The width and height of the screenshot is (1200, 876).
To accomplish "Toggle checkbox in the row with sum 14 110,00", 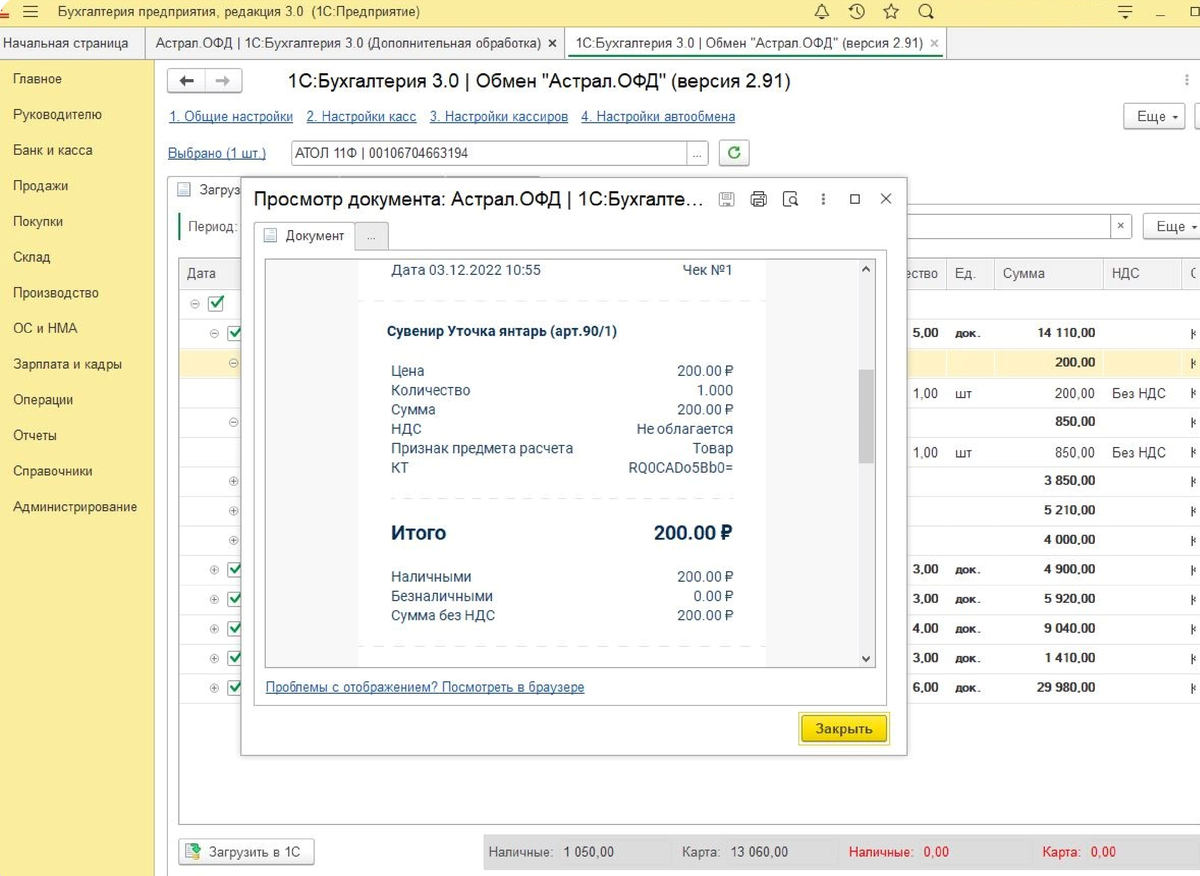I will pos(235,333).
